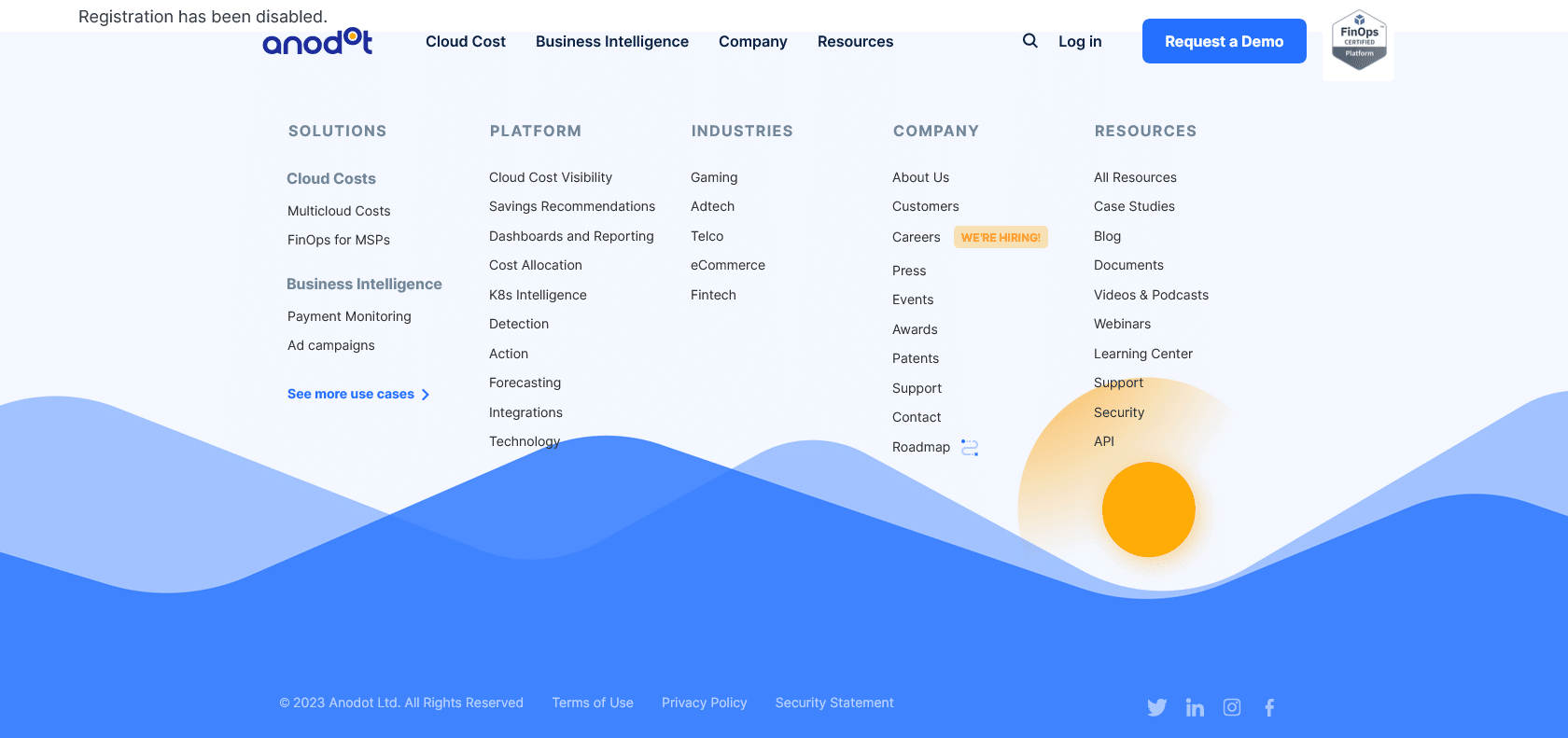Click the roadmap icon beside Roadmap
This screenshot has height=738, width=1568.
970,448
